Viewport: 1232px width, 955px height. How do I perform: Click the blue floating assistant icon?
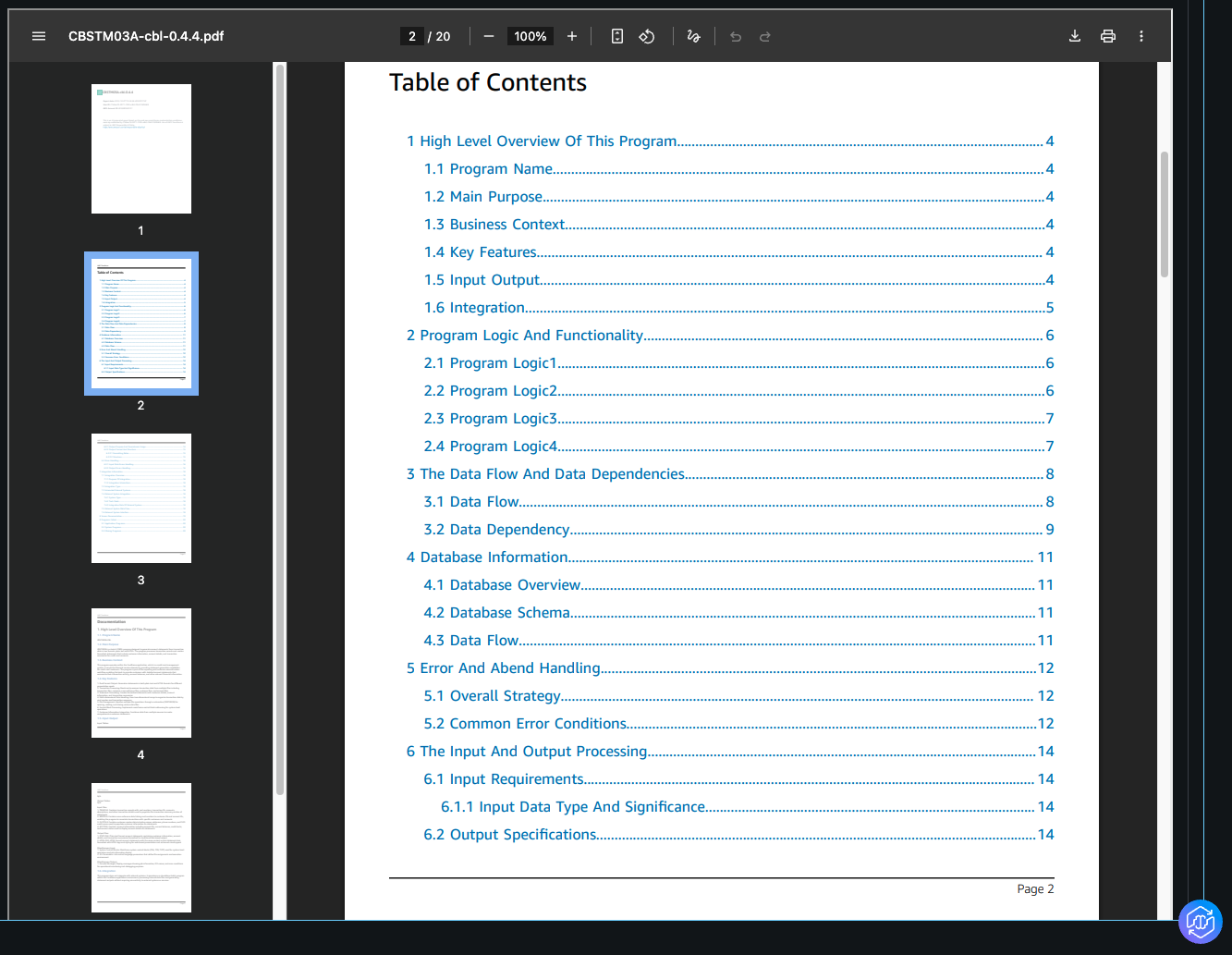(x=1200, y=922)
